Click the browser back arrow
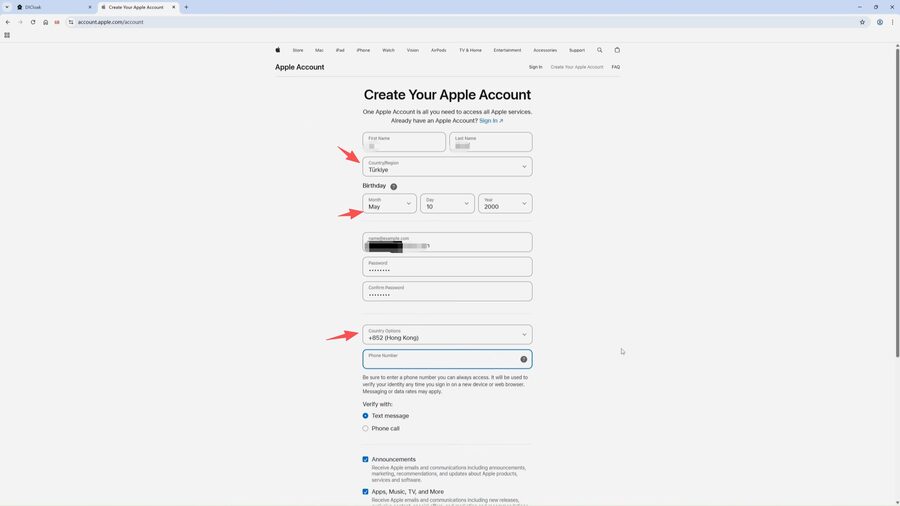This screenshot has height=506, width=900. click(x=7, y=22)
